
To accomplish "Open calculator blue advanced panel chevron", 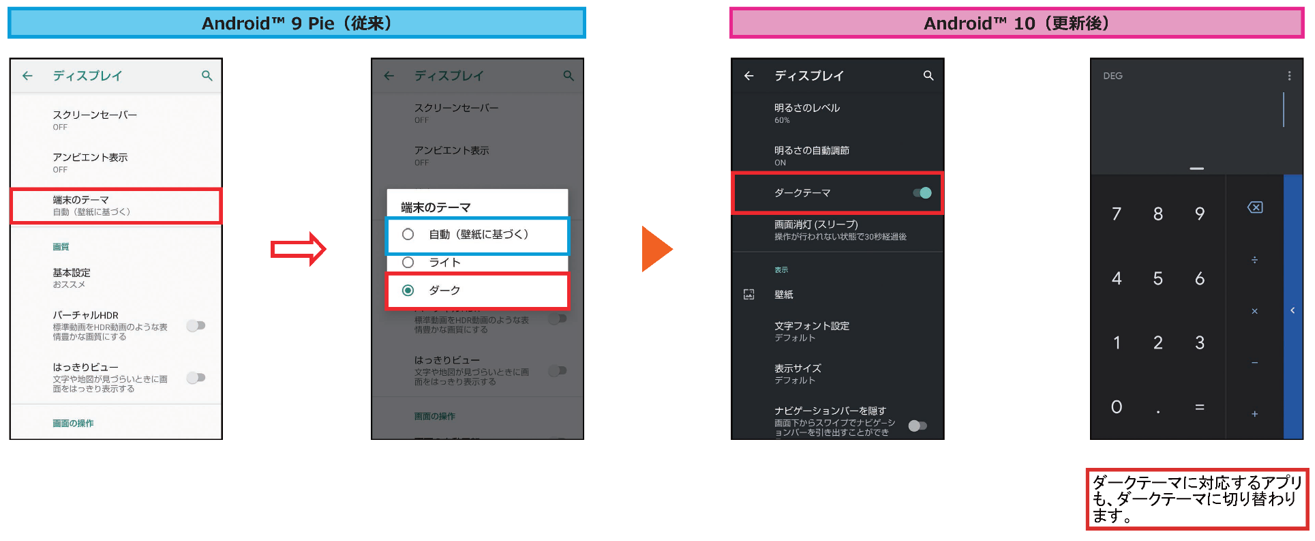I will click(1293, 311).
